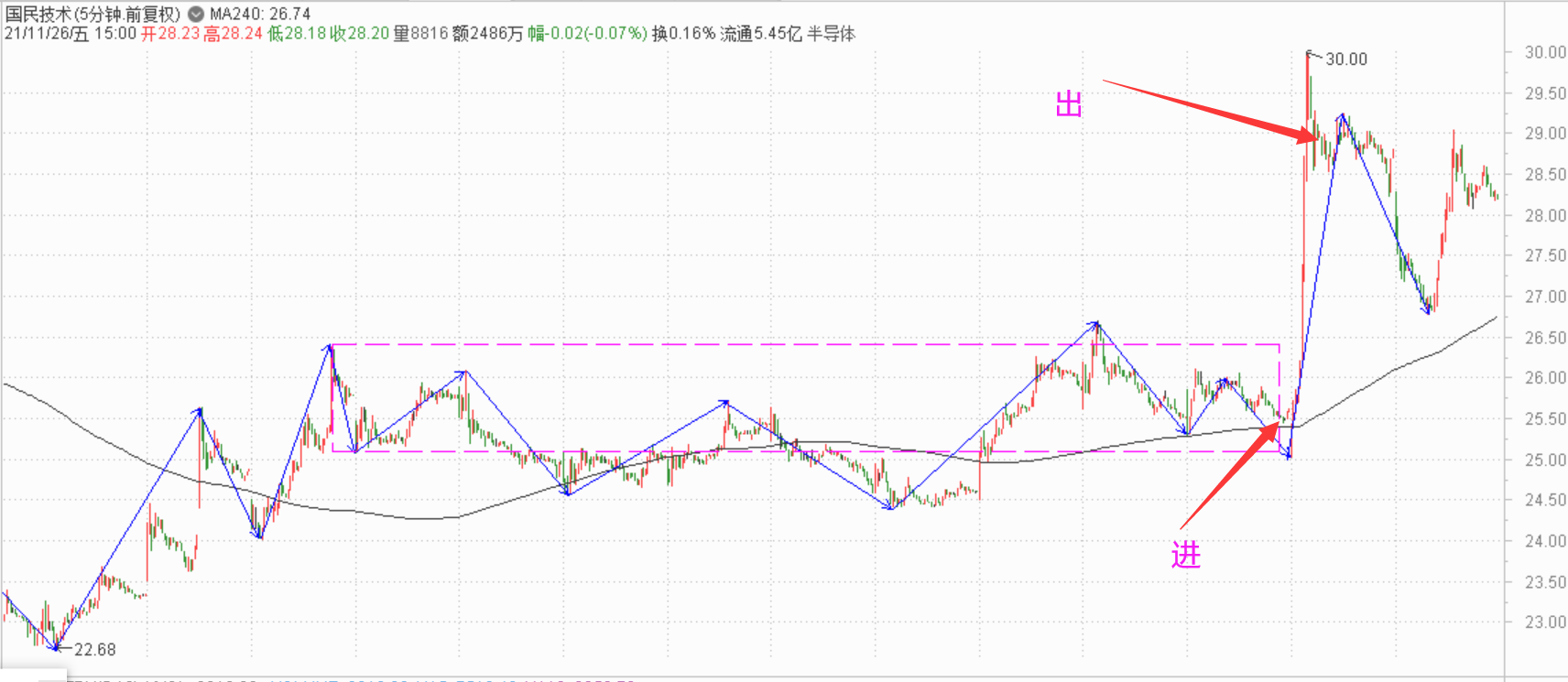Click the volume 量8816 field
This screenshot has height=682, width=1568.
420,34
